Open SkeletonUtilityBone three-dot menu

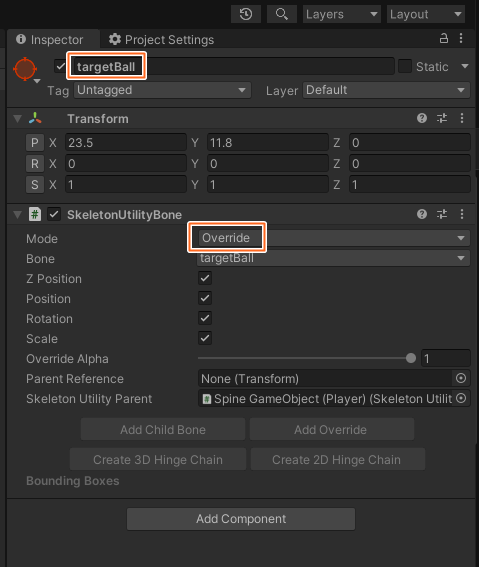[462, 214]
